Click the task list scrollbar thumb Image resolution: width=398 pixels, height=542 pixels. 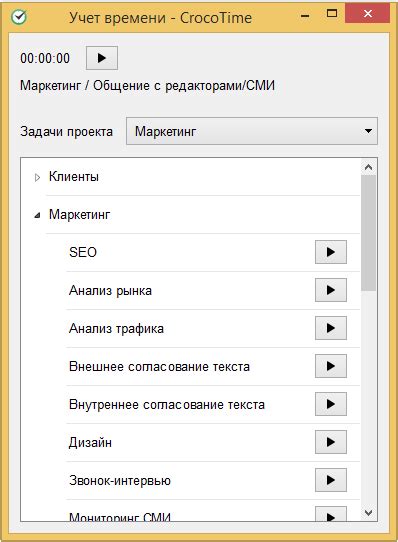click(368, 233)
